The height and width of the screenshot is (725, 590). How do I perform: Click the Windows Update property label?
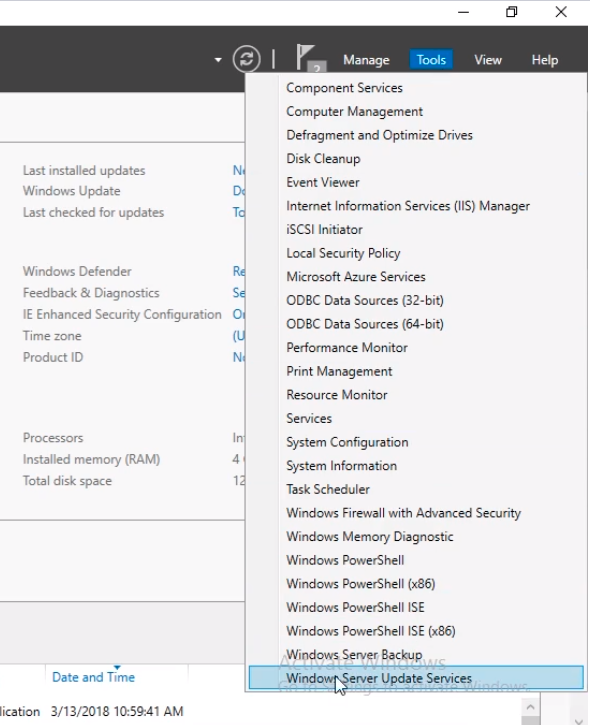[x=71, y=190]
